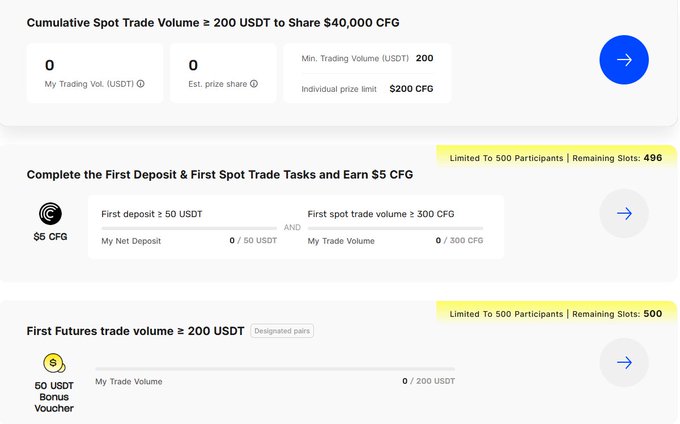Click the futures My Trade Volume progress bar
The width and height of the screenshot is (680, 424).
[275, 369]
